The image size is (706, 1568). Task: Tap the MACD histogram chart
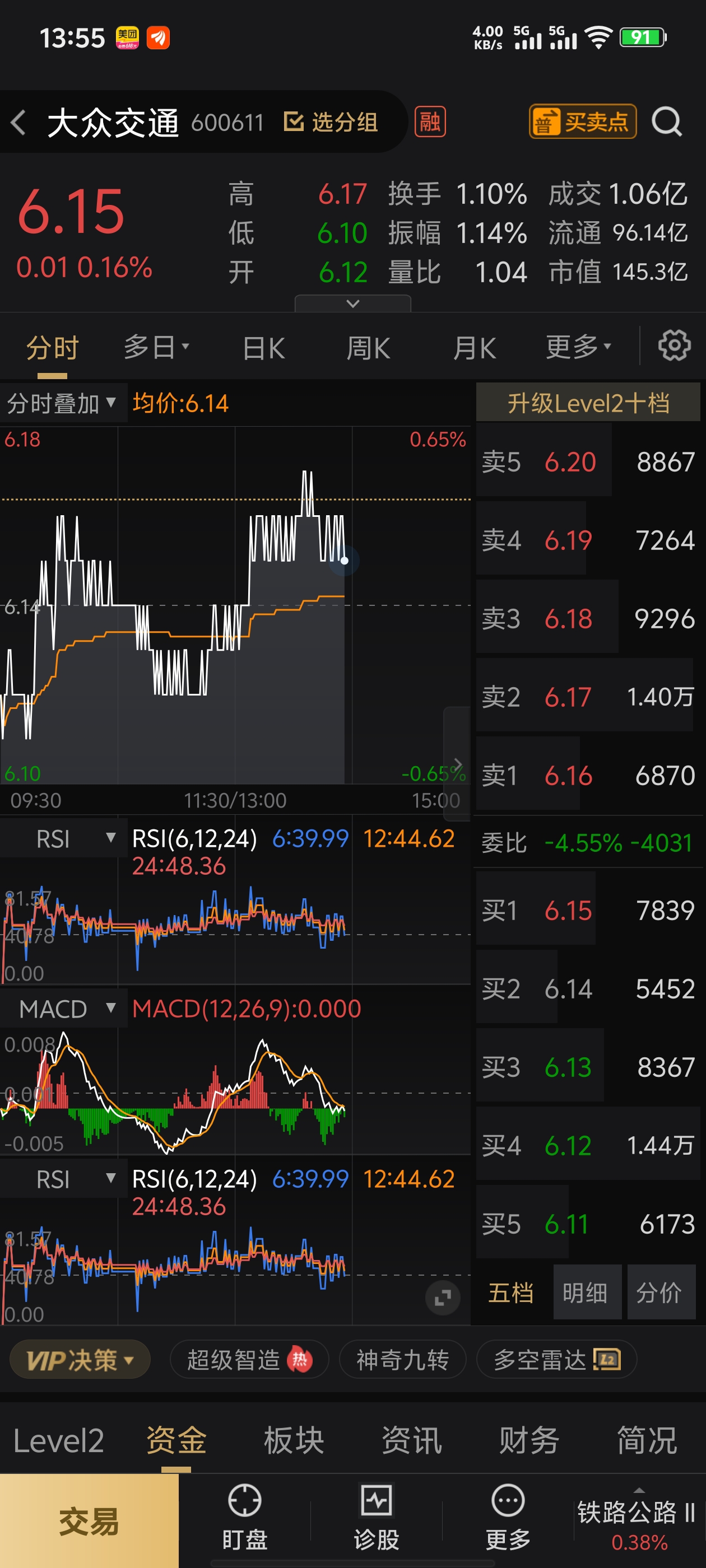point(235,1091)
